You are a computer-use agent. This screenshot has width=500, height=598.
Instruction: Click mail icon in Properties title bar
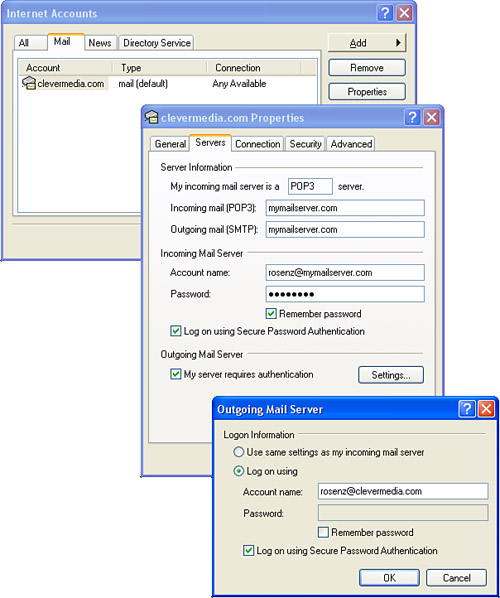(x=151, y=117)
